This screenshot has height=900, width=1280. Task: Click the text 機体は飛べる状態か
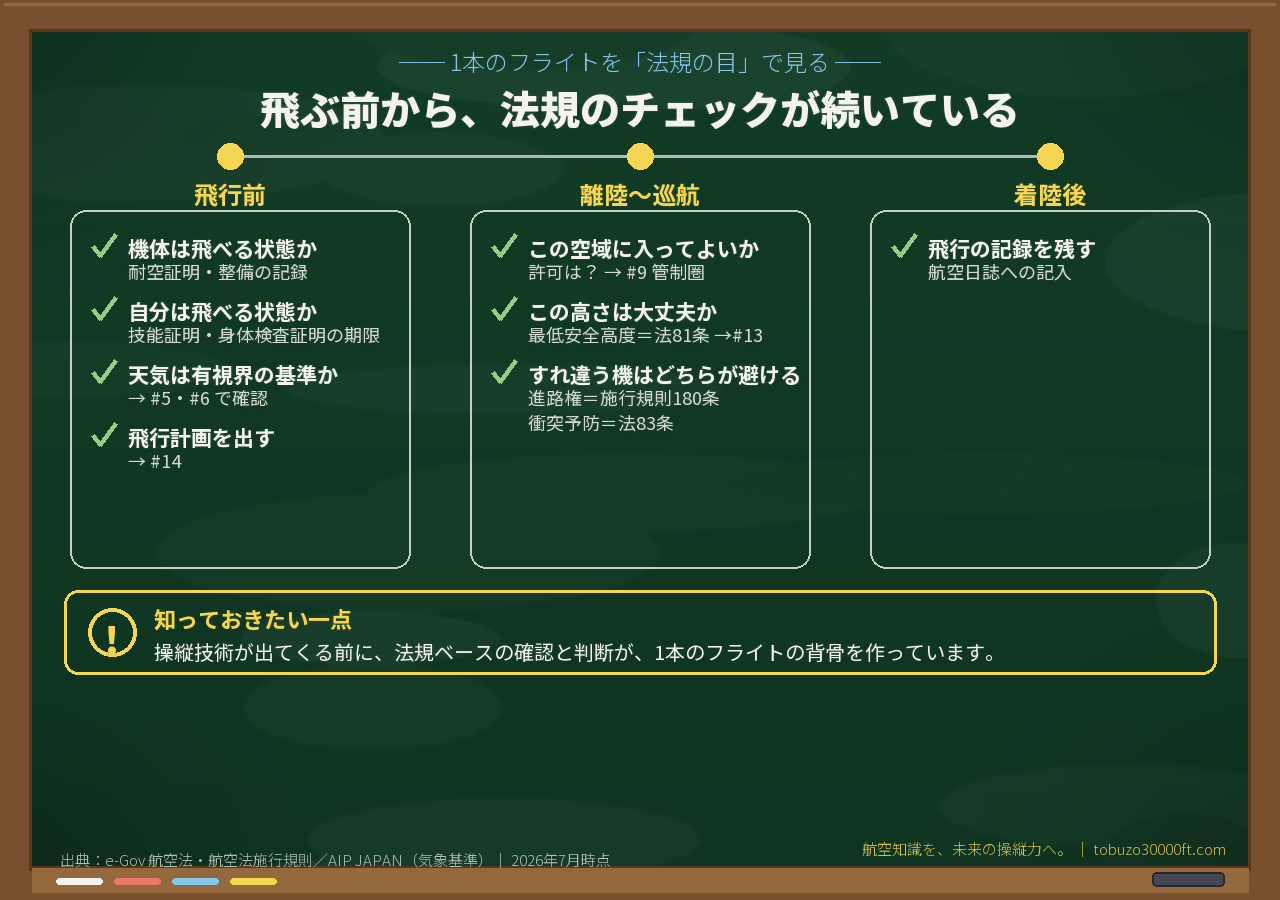click(x=223, y=249)
